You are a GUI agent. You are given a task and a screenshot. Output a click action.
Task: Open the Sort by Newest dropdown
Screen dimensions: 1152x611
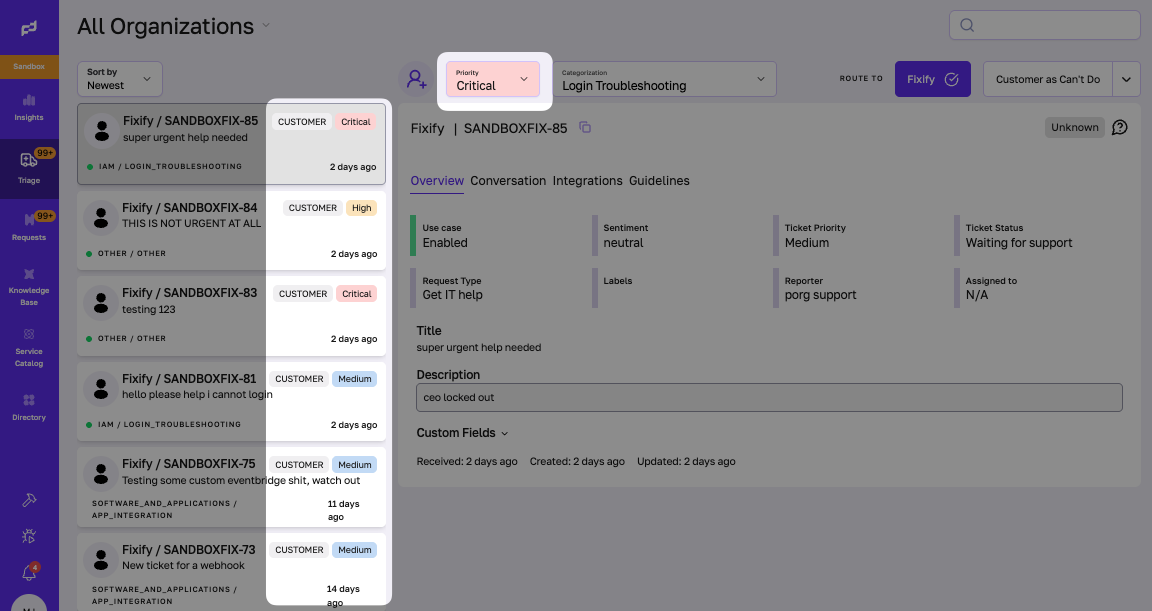(119, 78)
